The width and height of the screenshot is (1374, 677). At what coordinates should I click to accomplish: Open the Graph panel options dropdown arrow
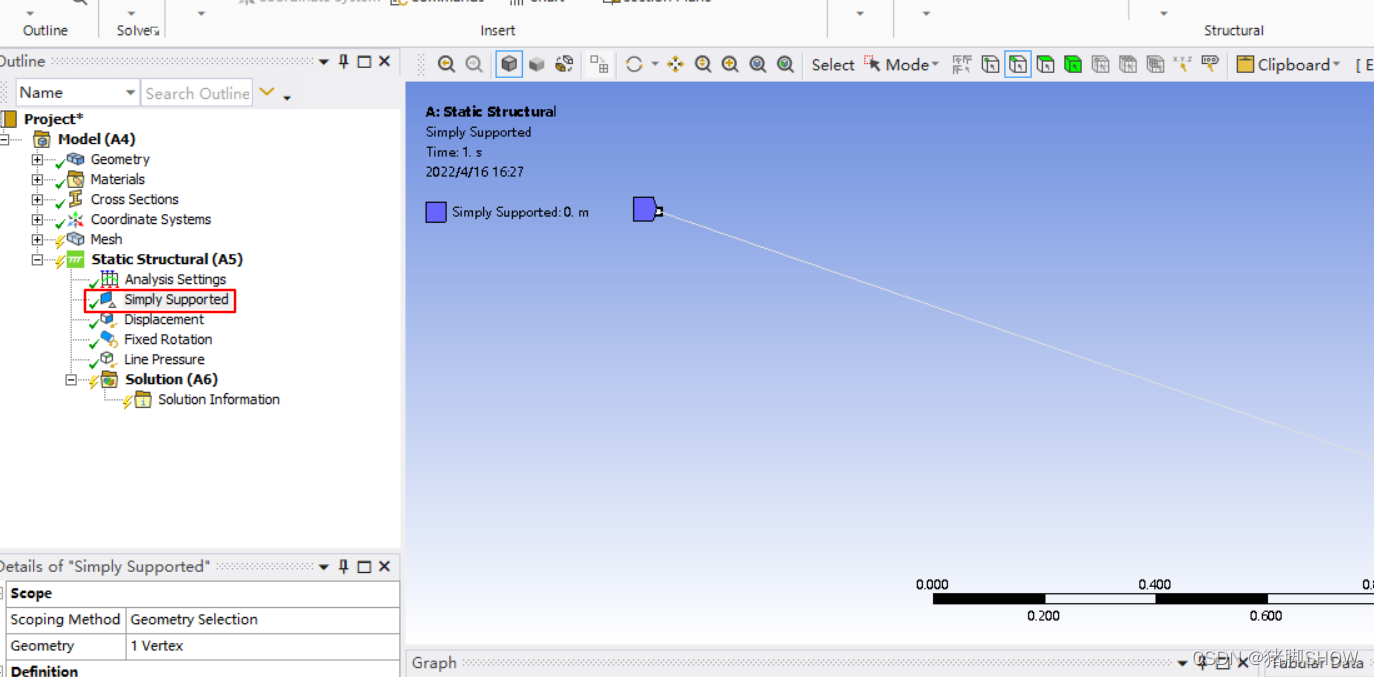coord(1183,663)
